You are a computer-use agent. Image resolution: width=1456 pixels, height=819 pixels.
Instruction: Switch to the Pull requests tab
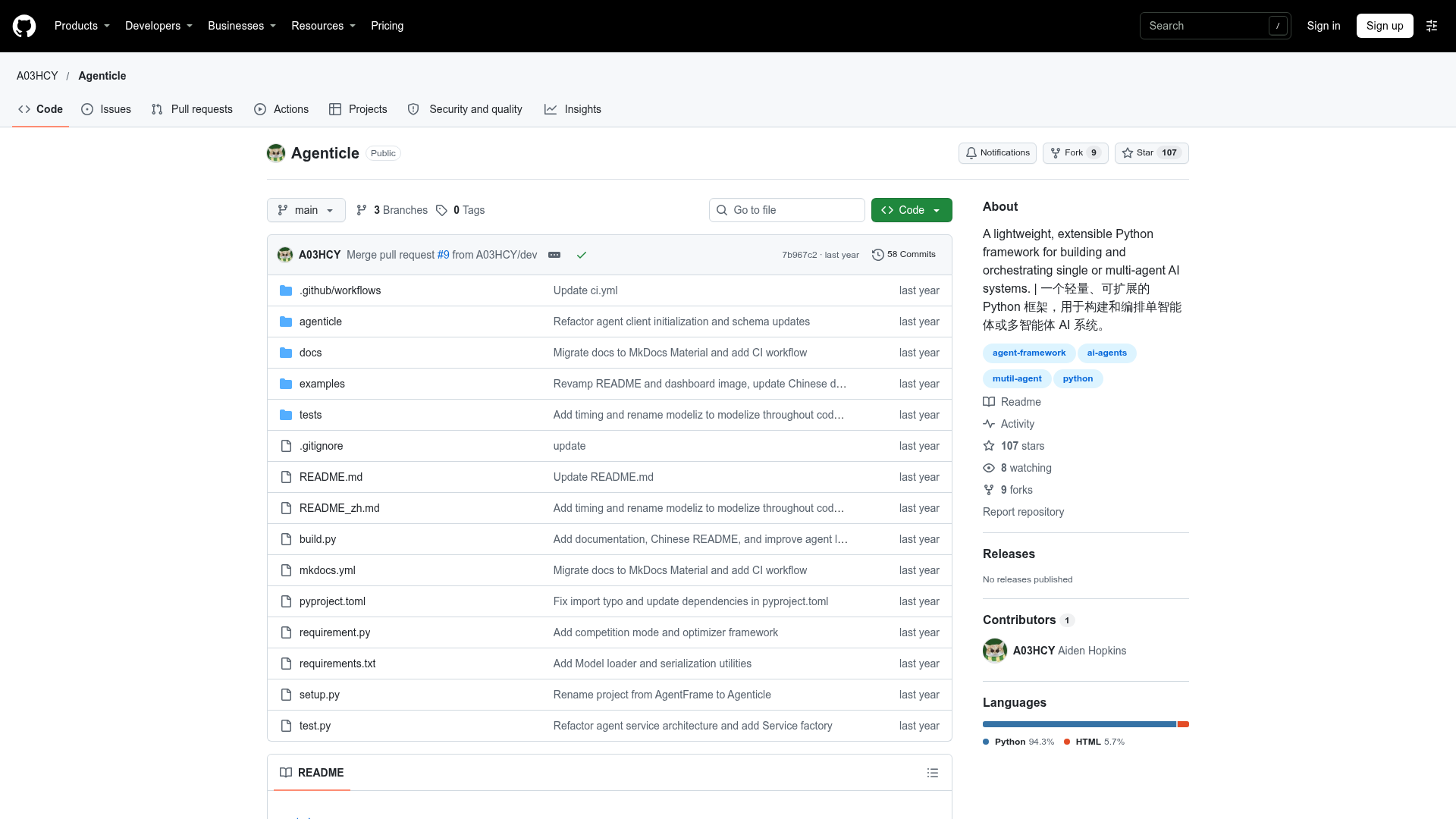[x=192, y=109]
